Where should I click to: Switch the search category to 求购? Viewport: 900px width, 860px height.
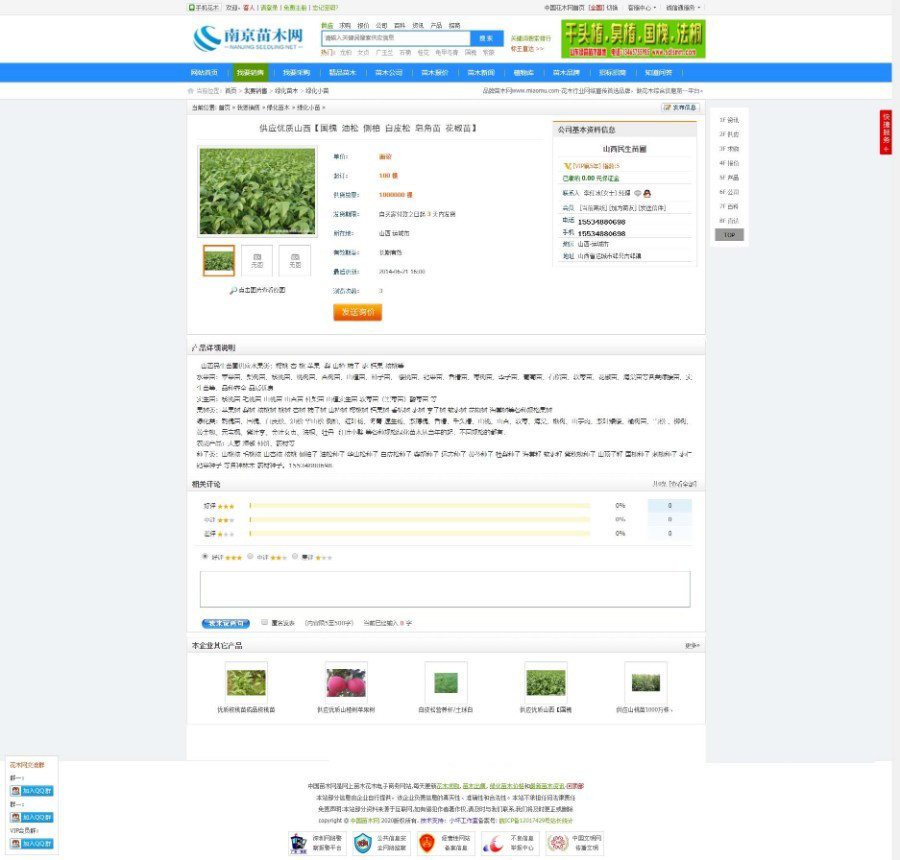coord(345,25)
